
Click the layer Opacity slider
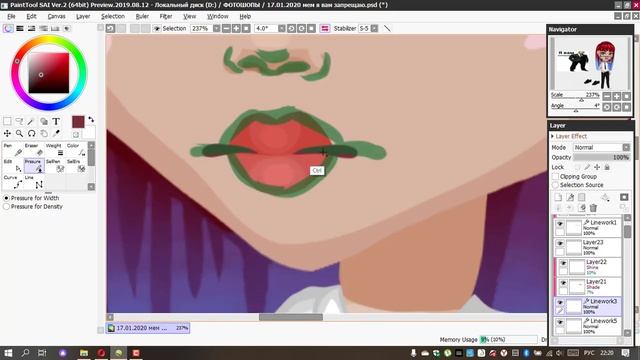click(602, 157)
